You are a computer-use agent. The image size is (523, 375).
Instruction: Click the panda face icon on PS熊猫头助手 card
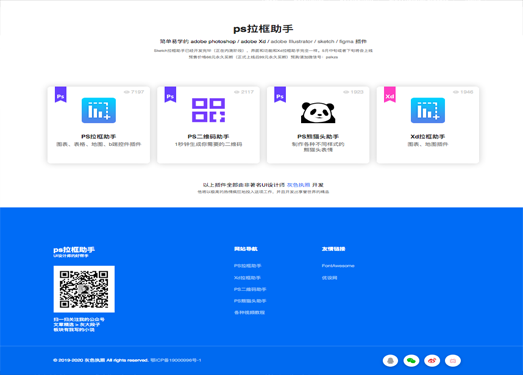tap(318, 113)
